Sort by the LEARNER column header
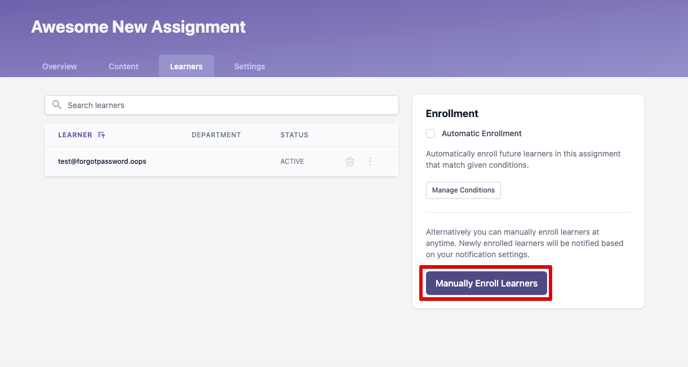 coord(75,135)
